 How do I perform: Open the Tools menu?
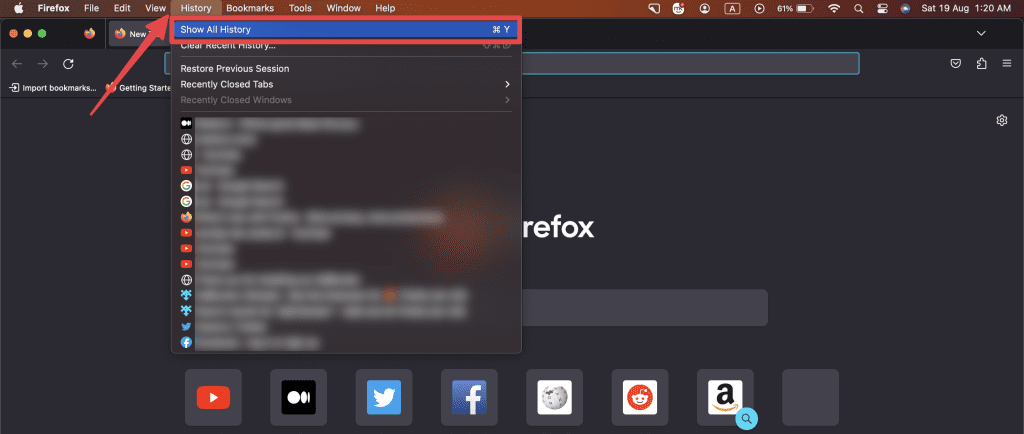(300, 8)
